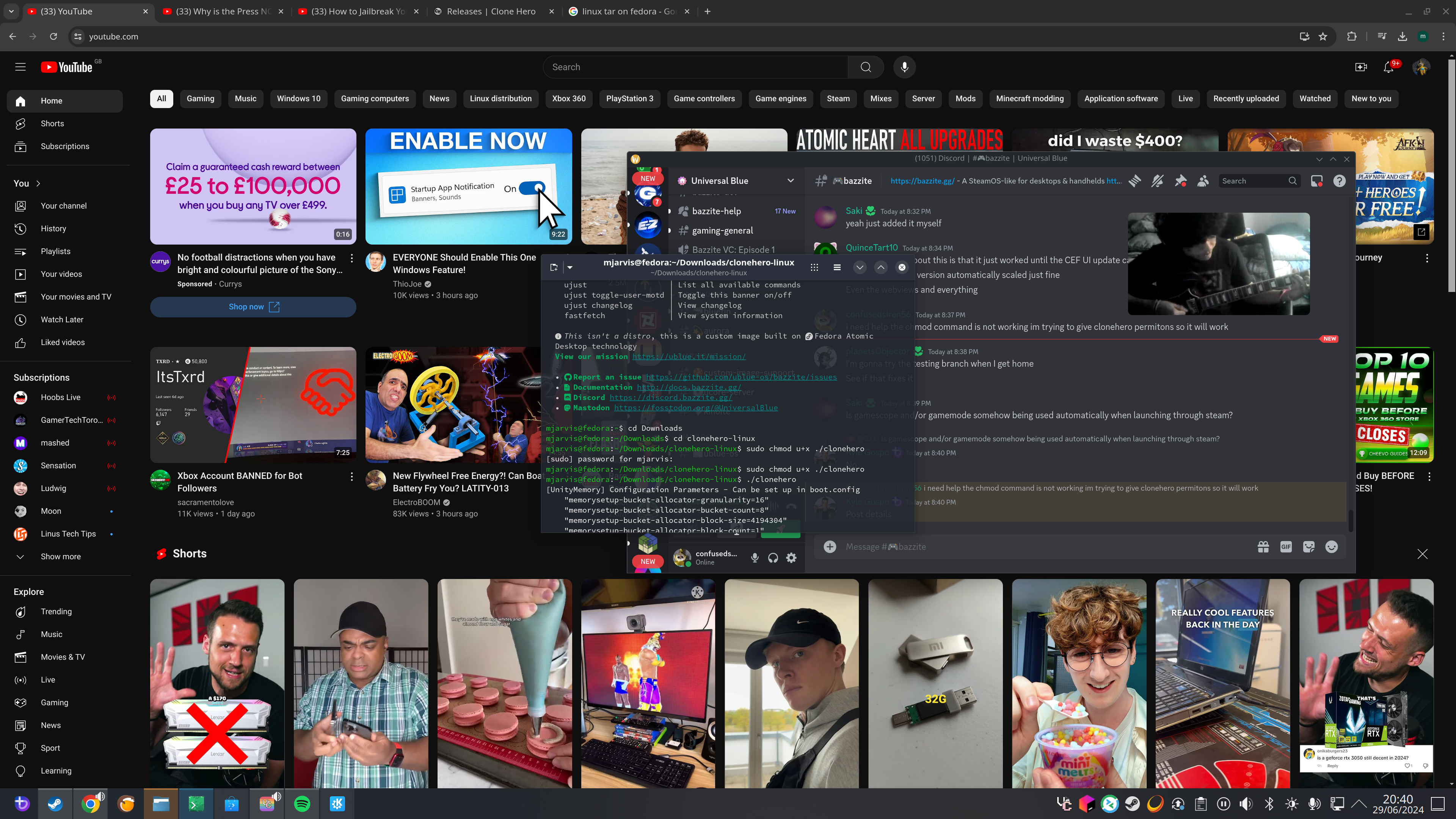Click the Shop now button

pyautogui.click(x=253, y=307)
